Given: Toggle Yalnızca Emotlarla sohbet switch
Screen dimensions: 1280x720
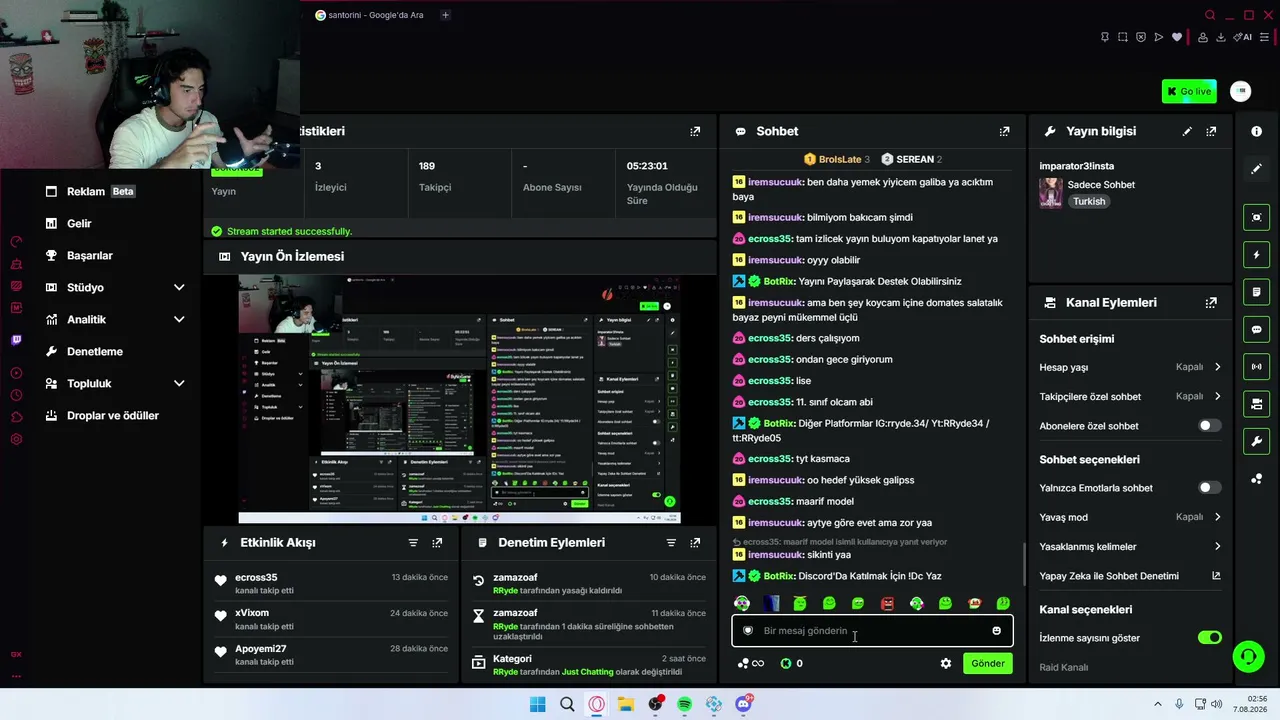Looking at the screenshot, I should coord(1209,488).
